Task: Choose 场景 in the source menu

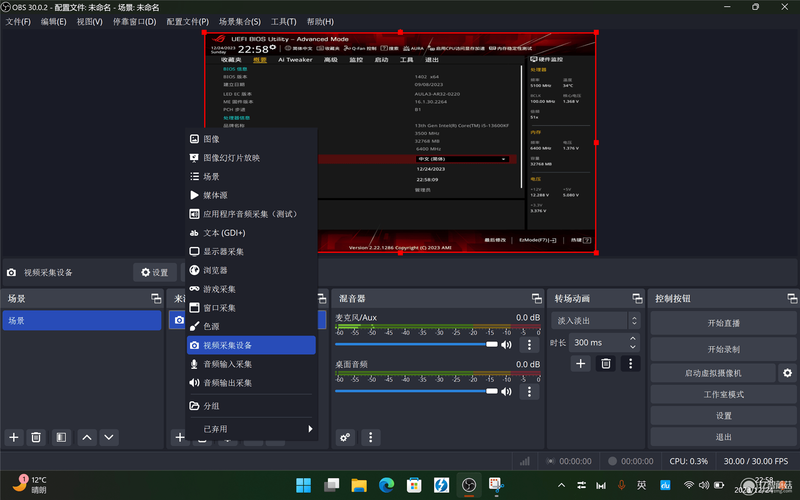Action: (251, 177)
